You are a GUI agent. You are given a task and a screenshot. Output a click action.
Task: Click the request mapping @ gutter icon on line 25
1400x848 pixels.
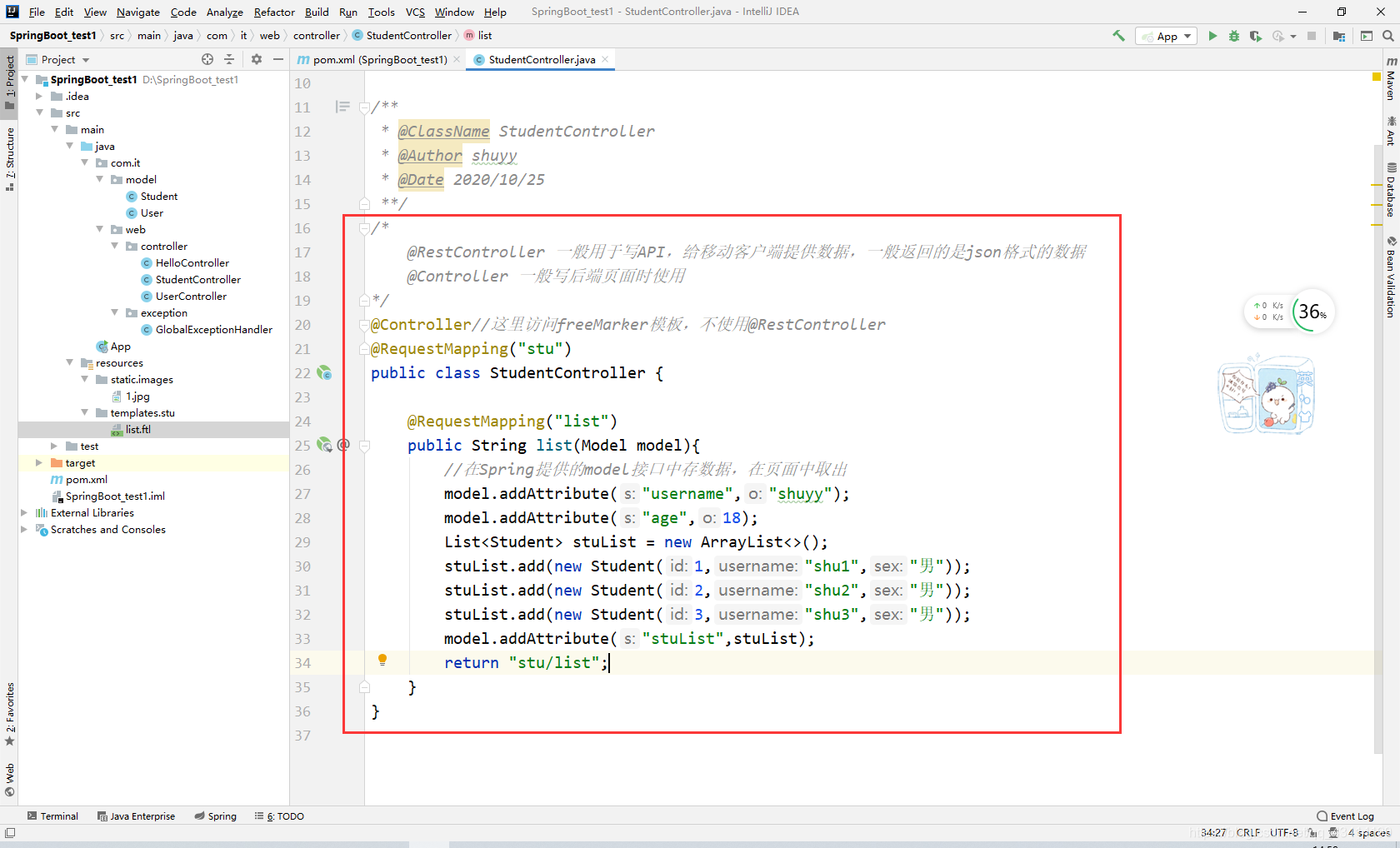point(343,445)
